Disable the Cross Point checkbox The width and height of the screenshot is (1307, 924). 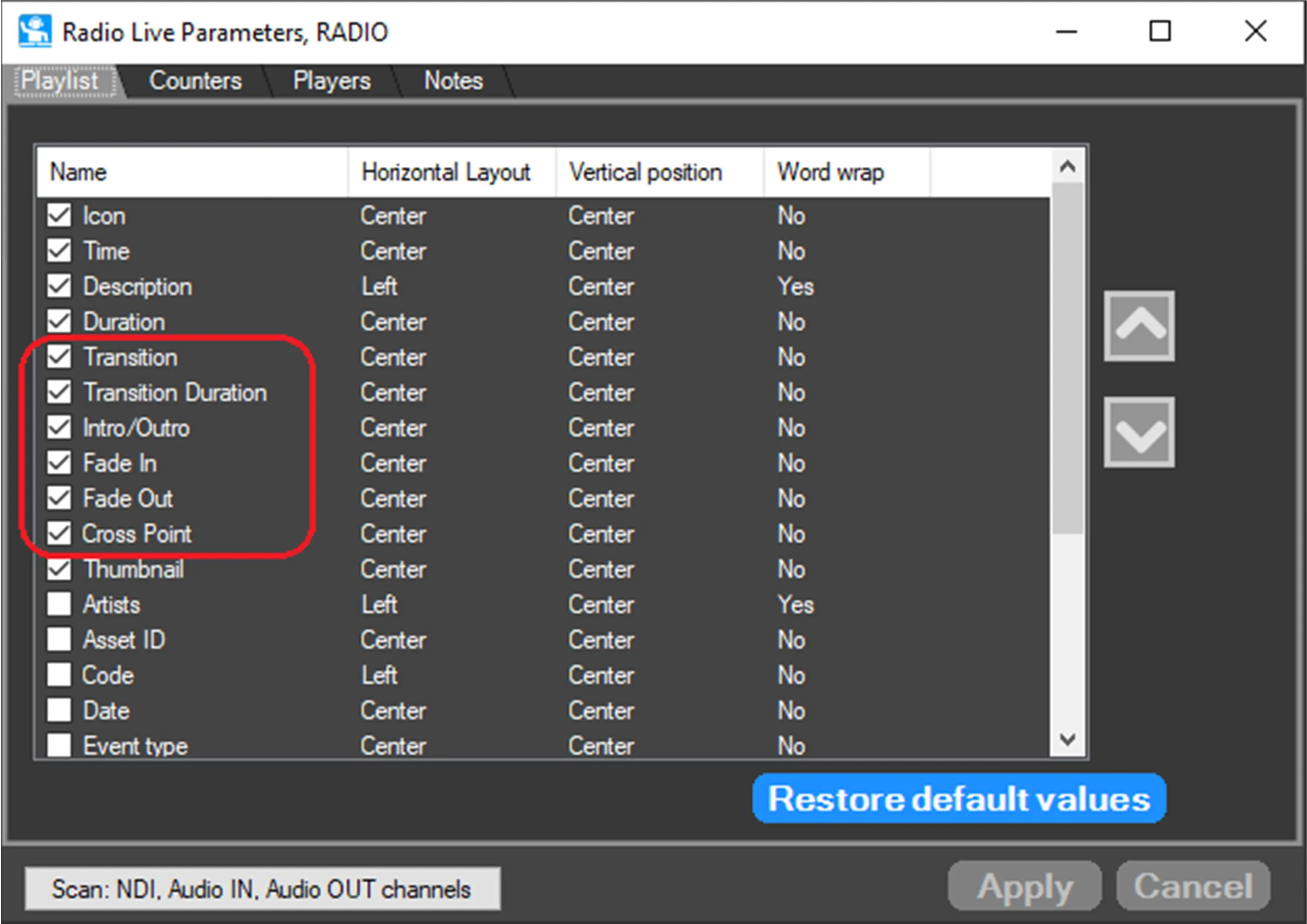coord(59,534)
